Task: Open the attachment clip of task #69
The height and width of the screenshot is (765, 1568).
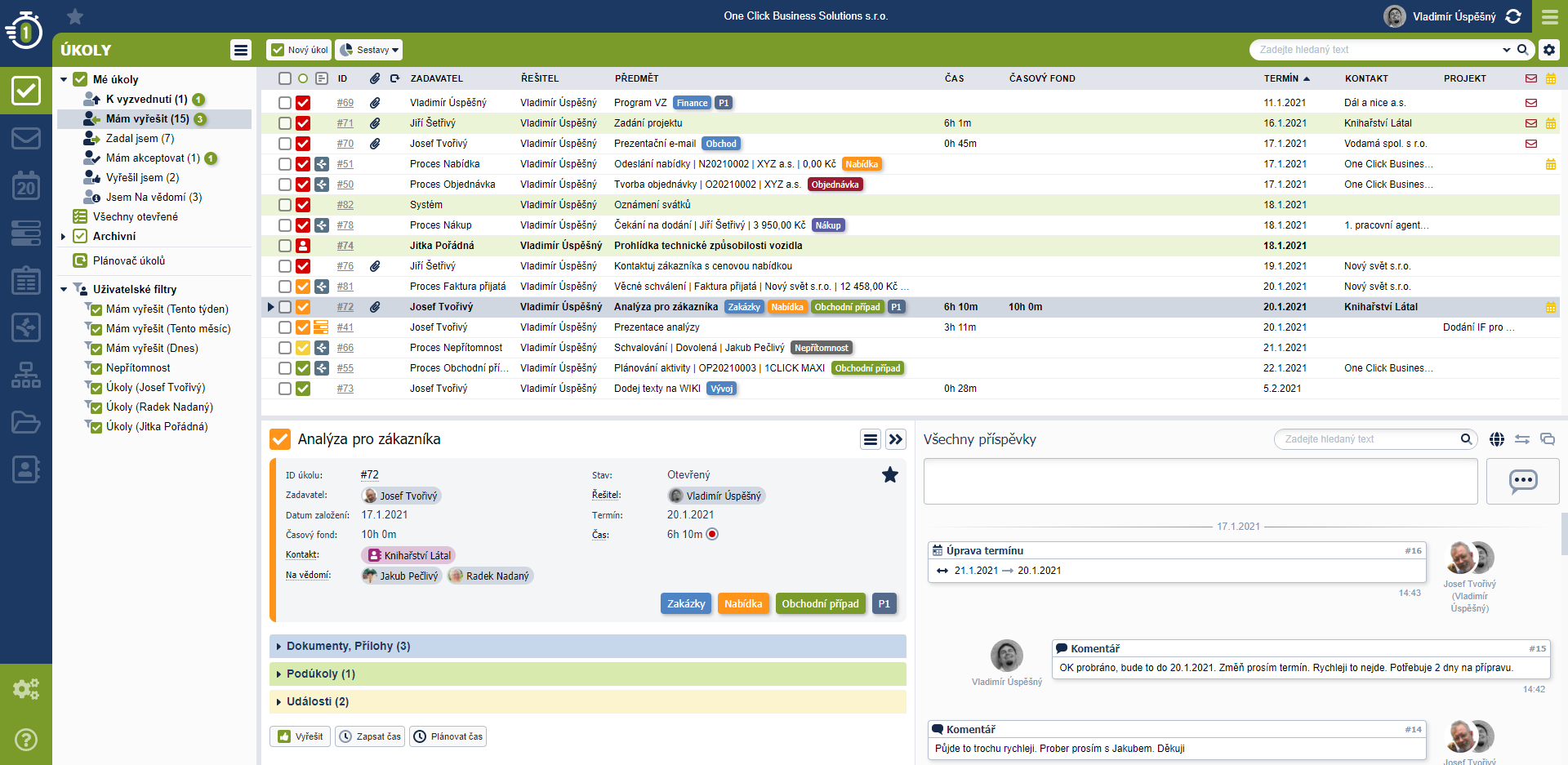Action: [x=375, y=103]
